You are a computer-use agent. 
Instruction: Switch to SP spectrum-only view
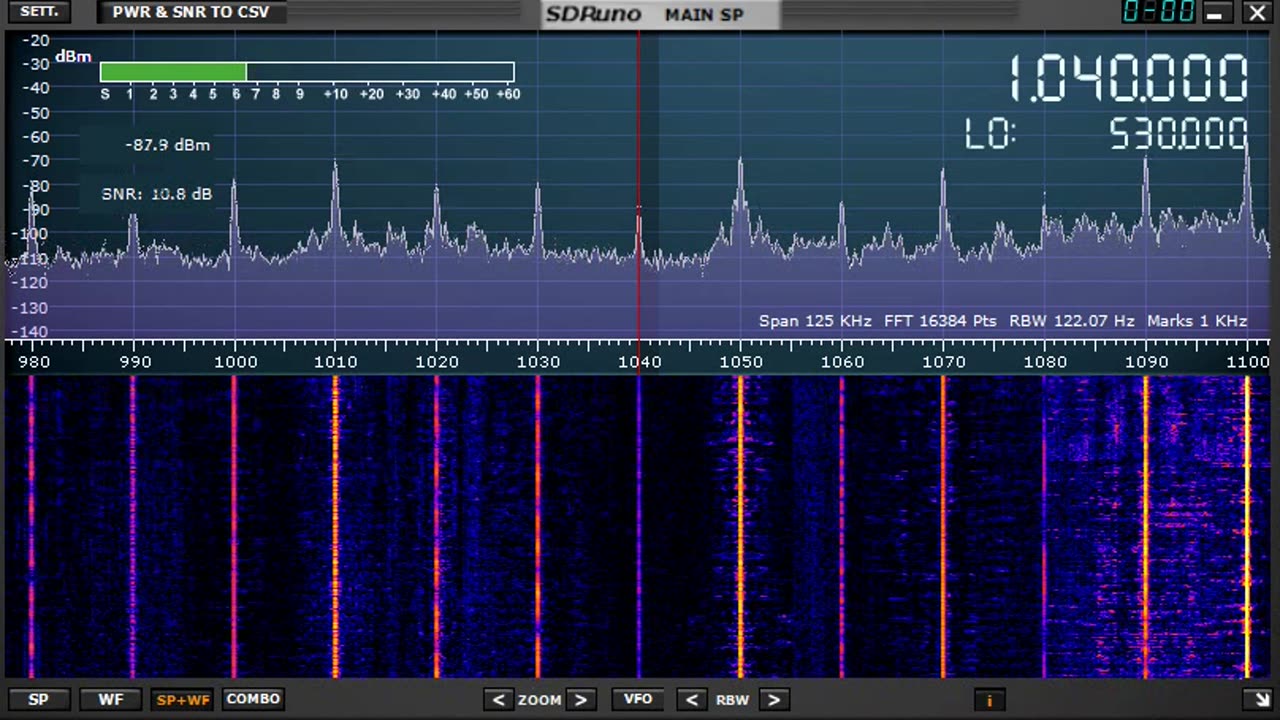tap(38, 700)
